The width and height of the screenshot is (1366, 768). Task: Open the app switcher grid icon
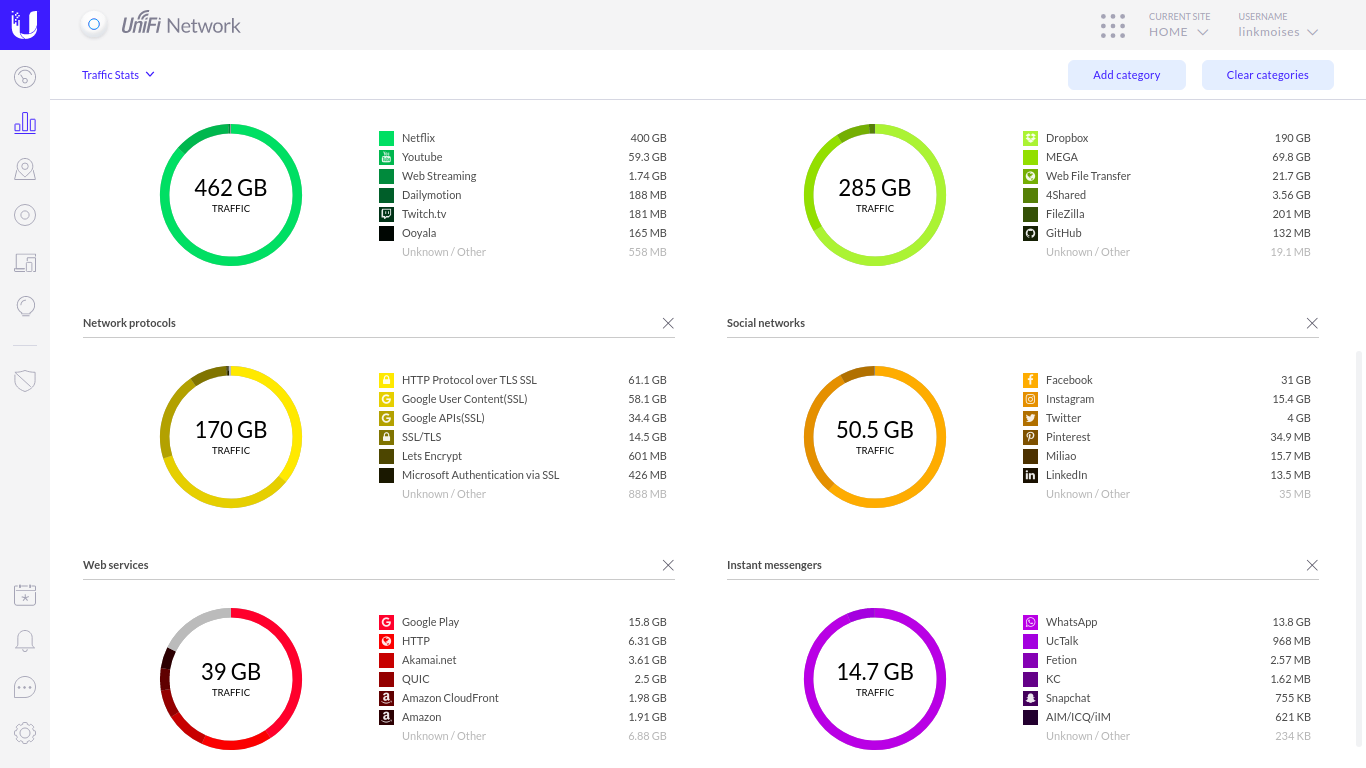1112,25
